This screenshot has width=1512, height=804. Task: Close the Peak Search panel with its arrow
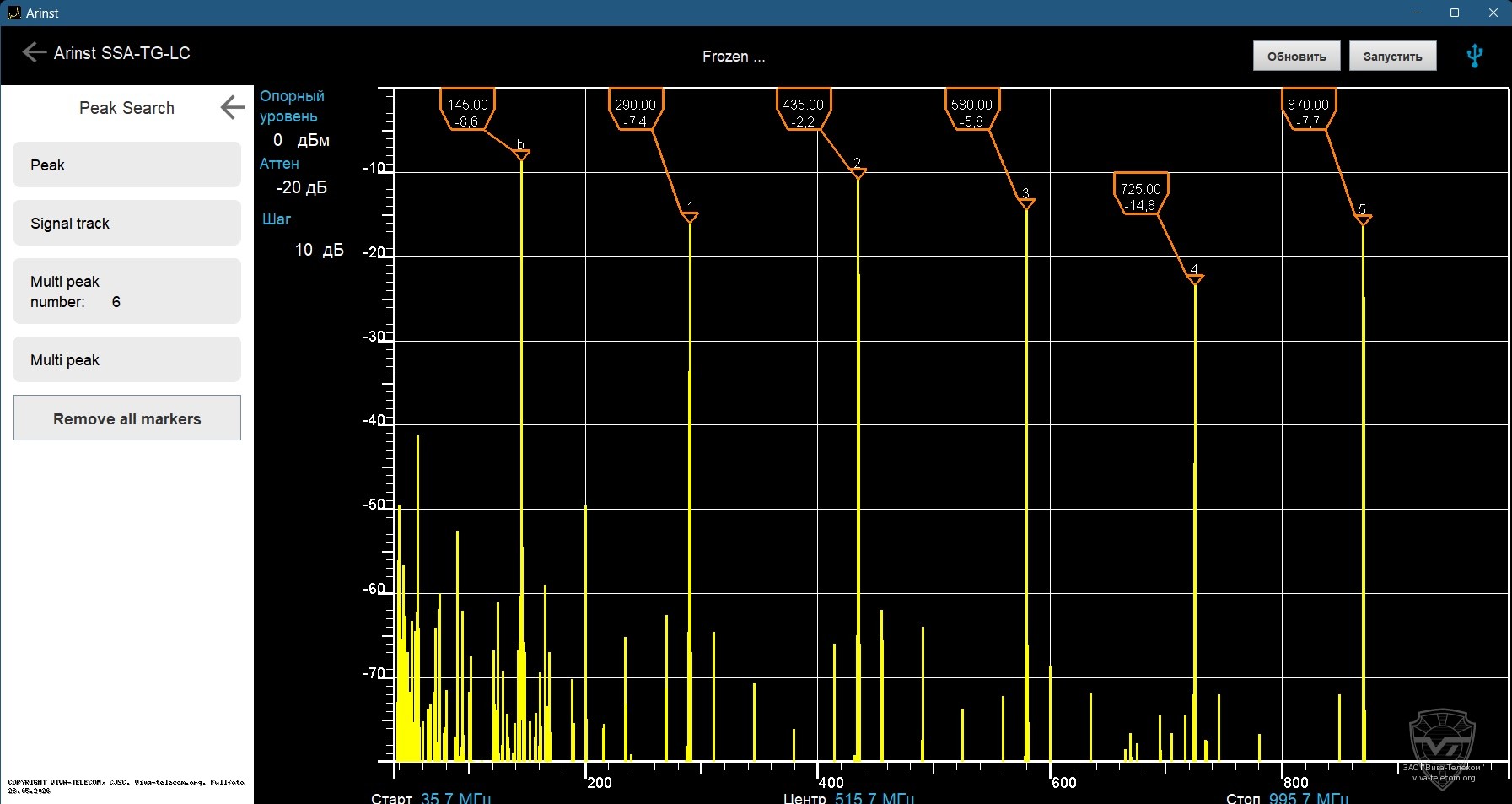coord(232,107)
